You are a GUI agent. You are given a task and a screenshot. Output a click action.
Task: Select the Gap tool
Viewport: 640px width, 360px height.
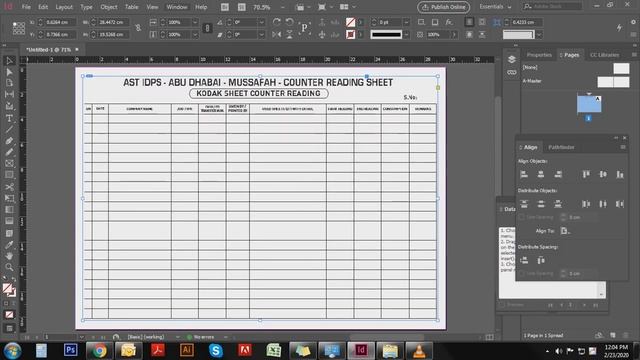point(9,94)
